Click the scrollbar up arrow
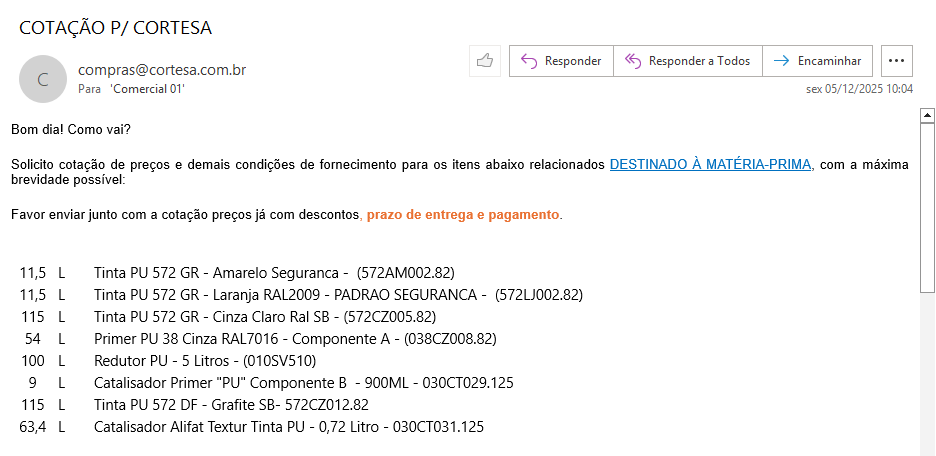Screen dimensions: 936x456 click(x=927, y=115)
